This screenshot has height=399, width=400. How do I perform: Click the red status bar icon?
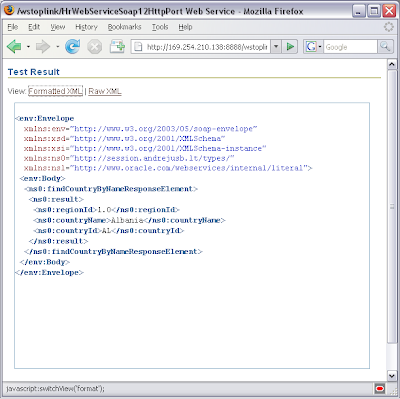pos(379,389)
